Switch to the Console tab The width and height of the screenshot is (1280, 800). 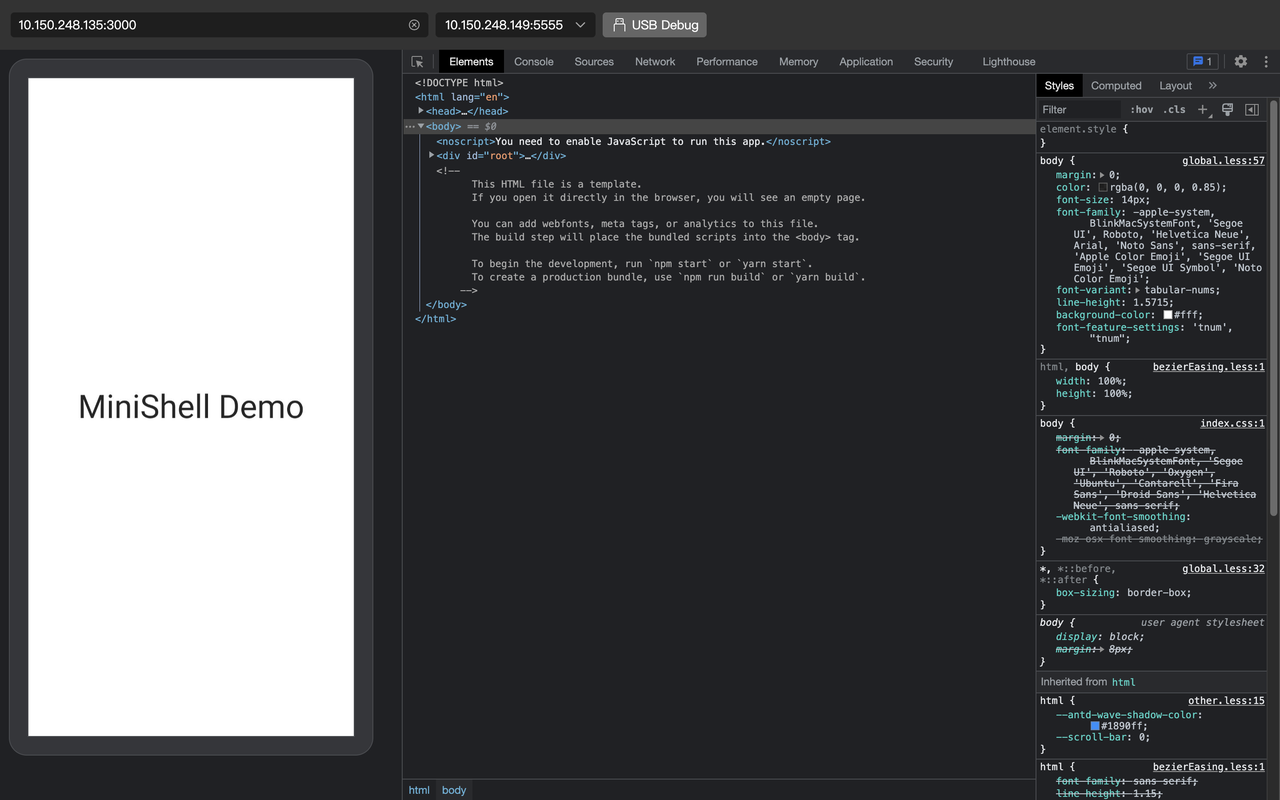534,61
